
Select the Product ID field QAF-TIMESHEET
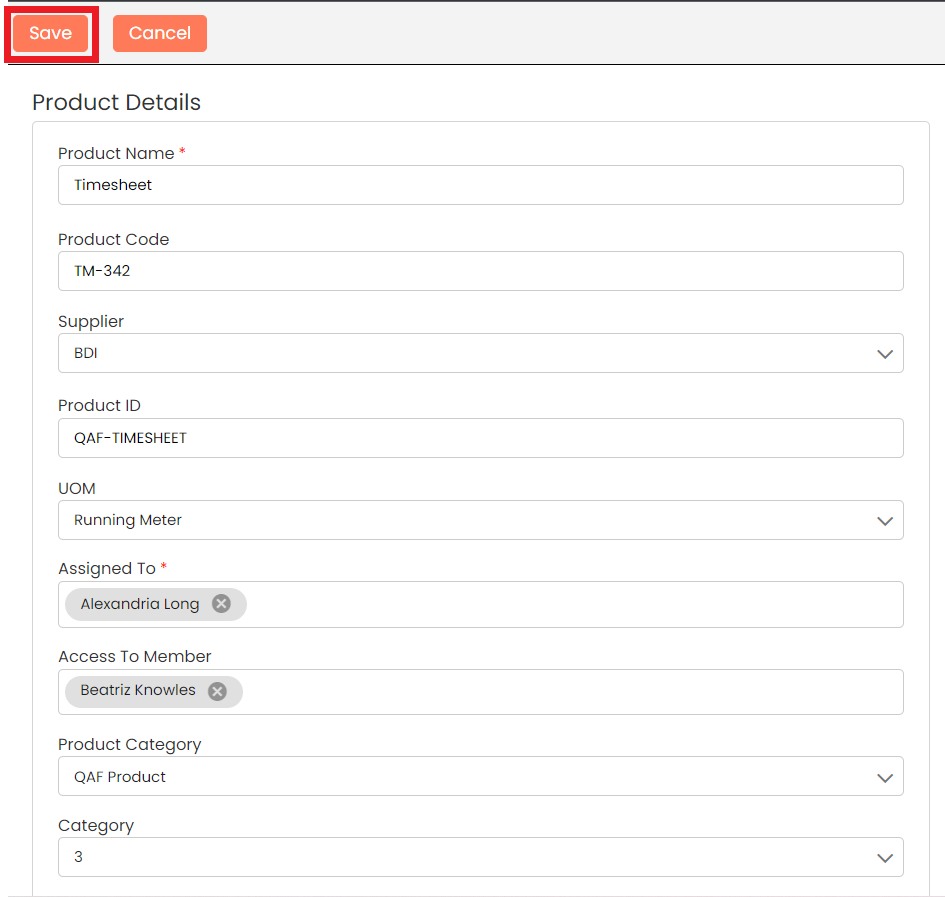(480, 438)
